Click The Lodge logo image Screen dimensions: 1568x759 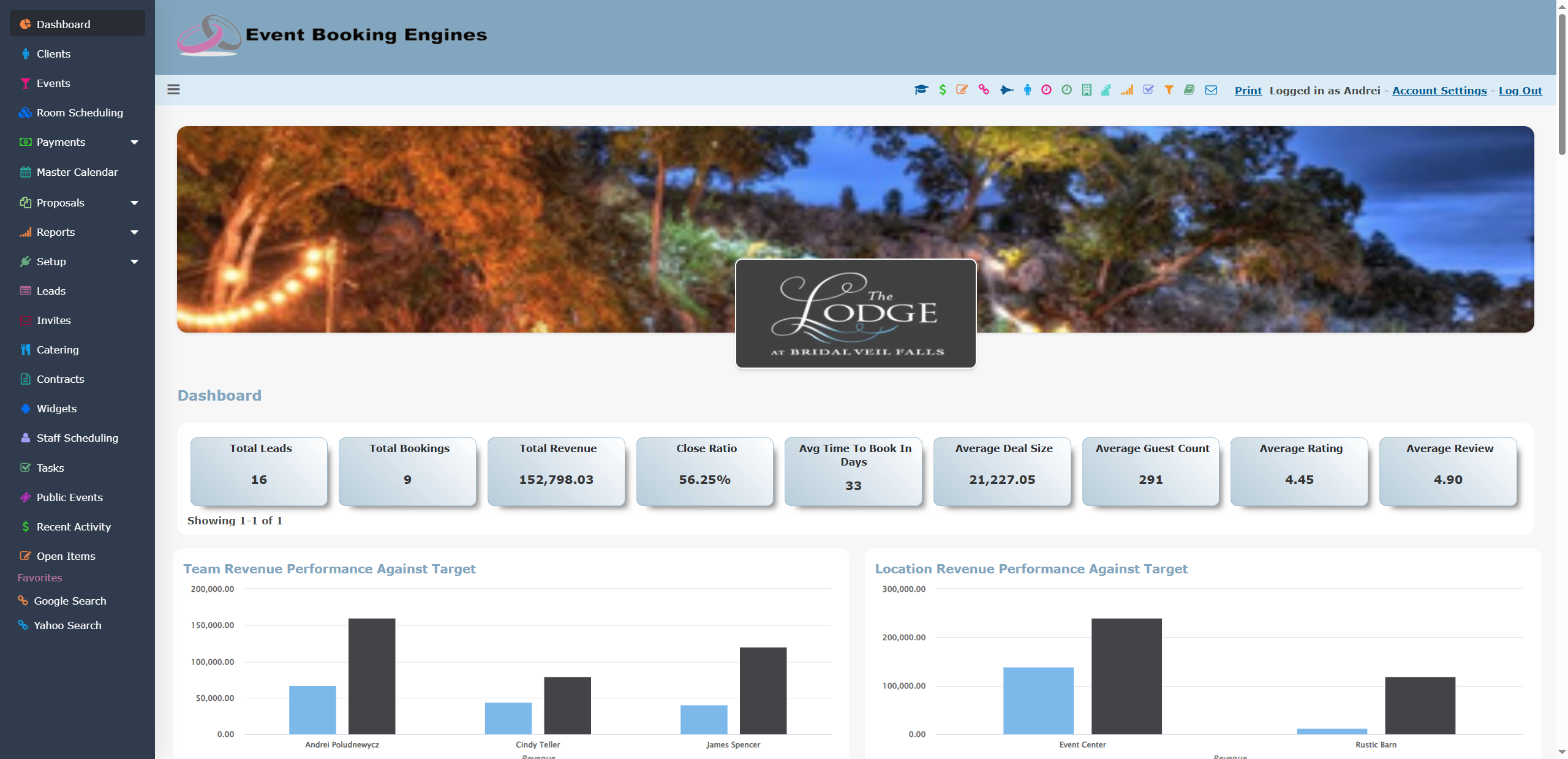pyautogui.click(x=856, y=313)
